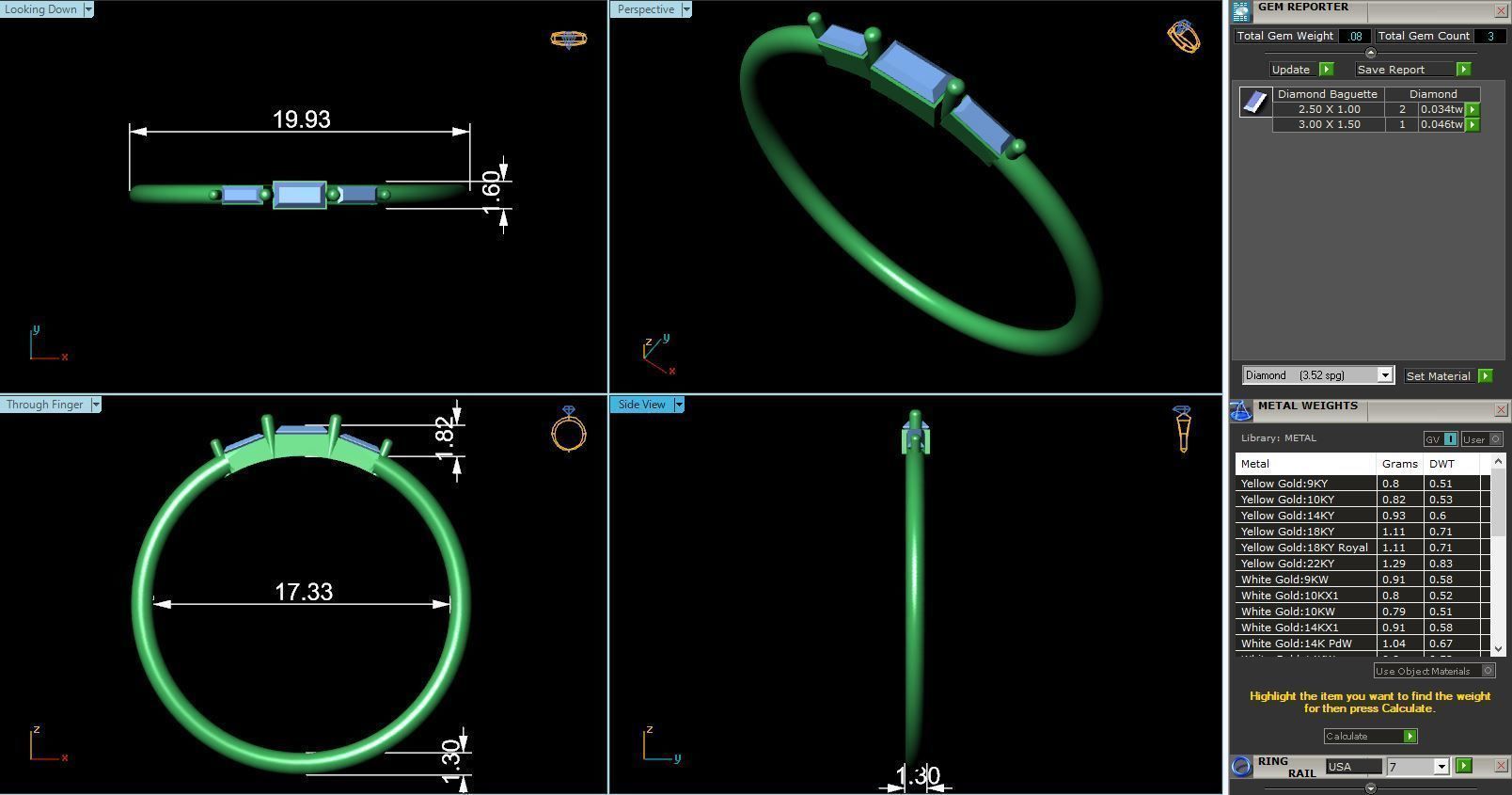Toggle User library option

[1481, 439]
